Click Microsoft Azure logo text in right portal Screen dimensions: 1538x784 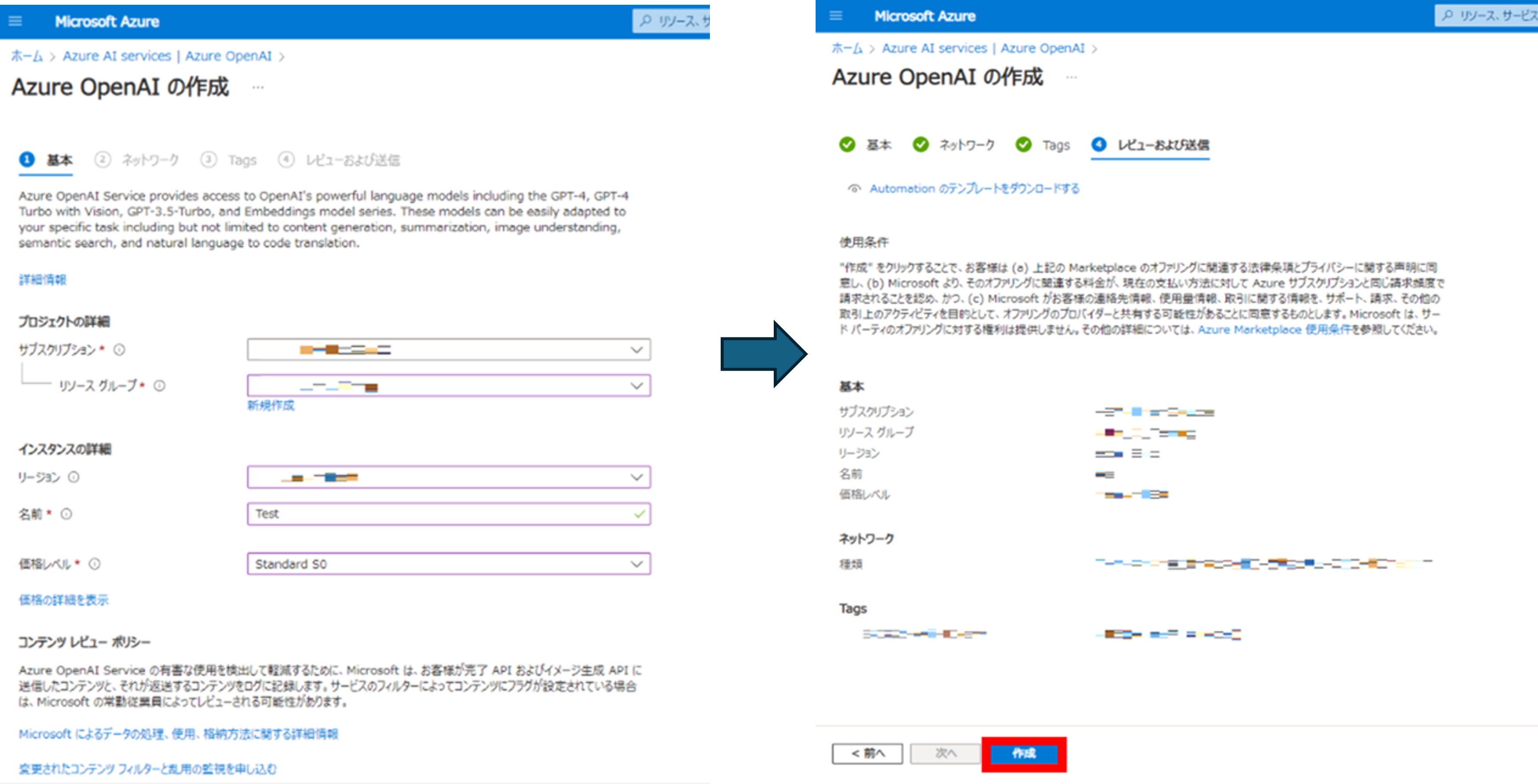pos(925,16)
